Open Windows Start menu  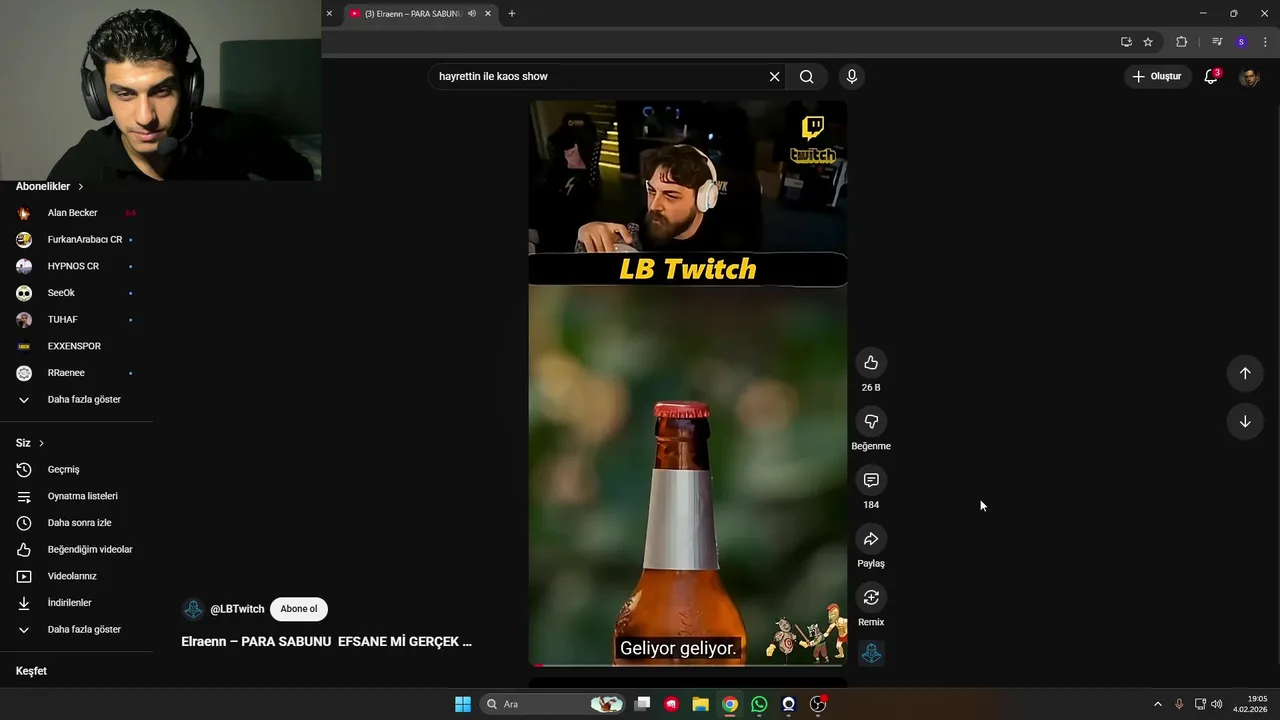(463, 704)
